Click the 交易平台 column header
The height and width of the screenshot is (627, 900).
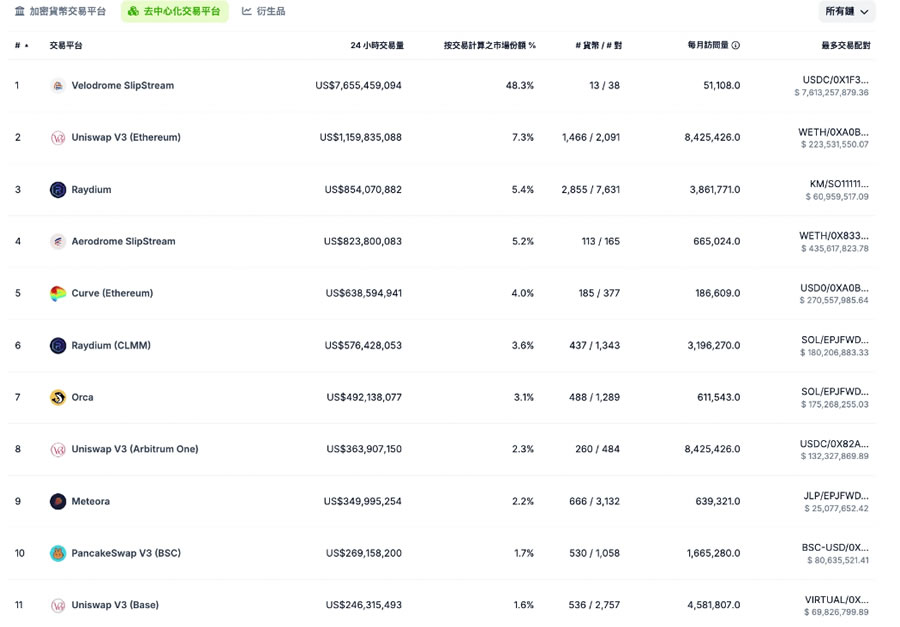pos(65,45)
